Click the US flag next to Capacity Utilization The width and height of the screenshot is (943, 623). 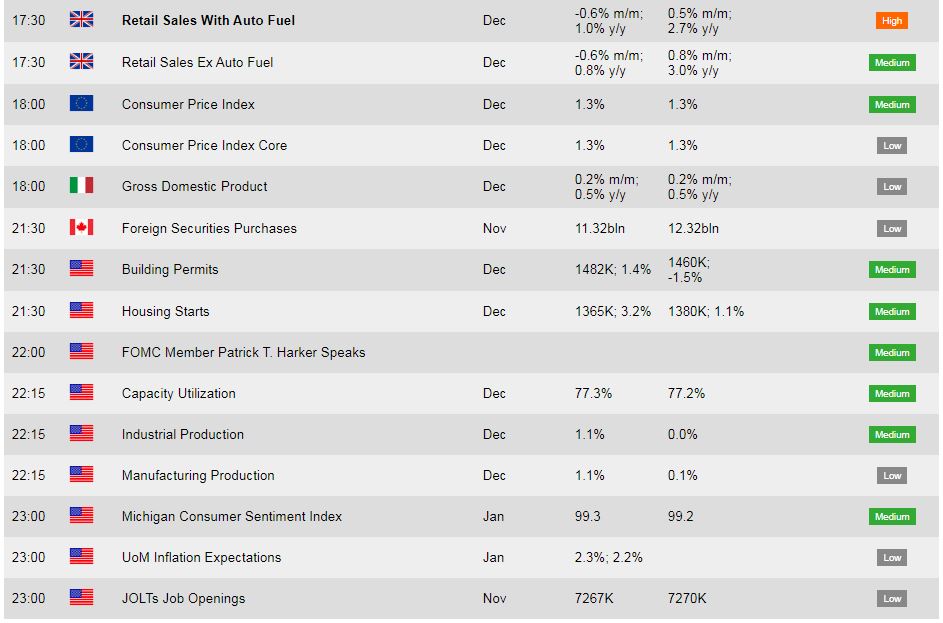pyautogui.click(x=81, y=393)
